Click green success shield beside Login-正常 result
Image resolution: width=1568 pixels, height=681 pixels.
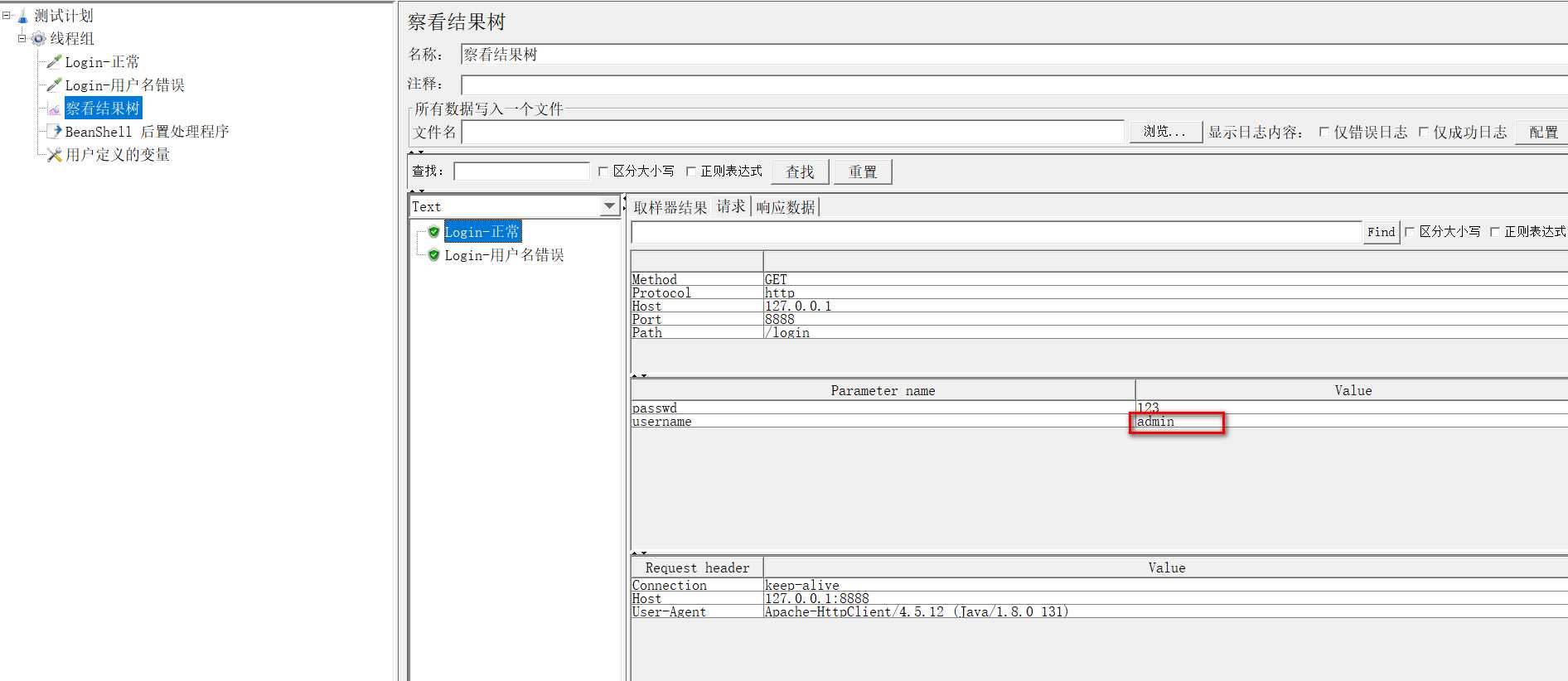coord(433,232)
